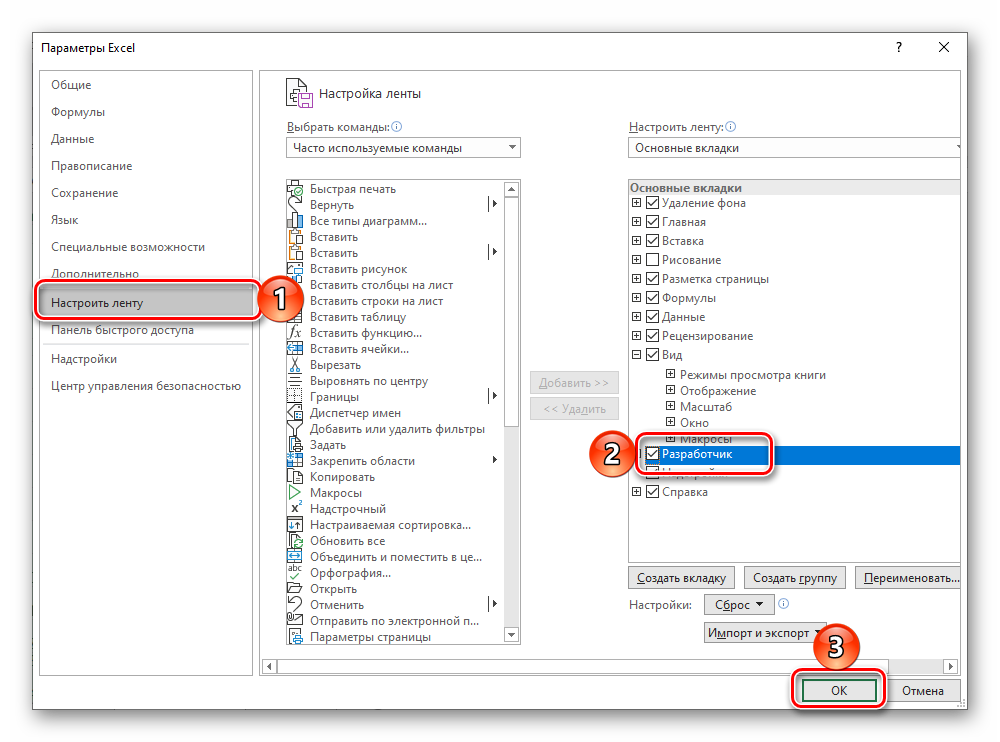Open the Общие settings category
1000x742 pixels.
[145, 85]
